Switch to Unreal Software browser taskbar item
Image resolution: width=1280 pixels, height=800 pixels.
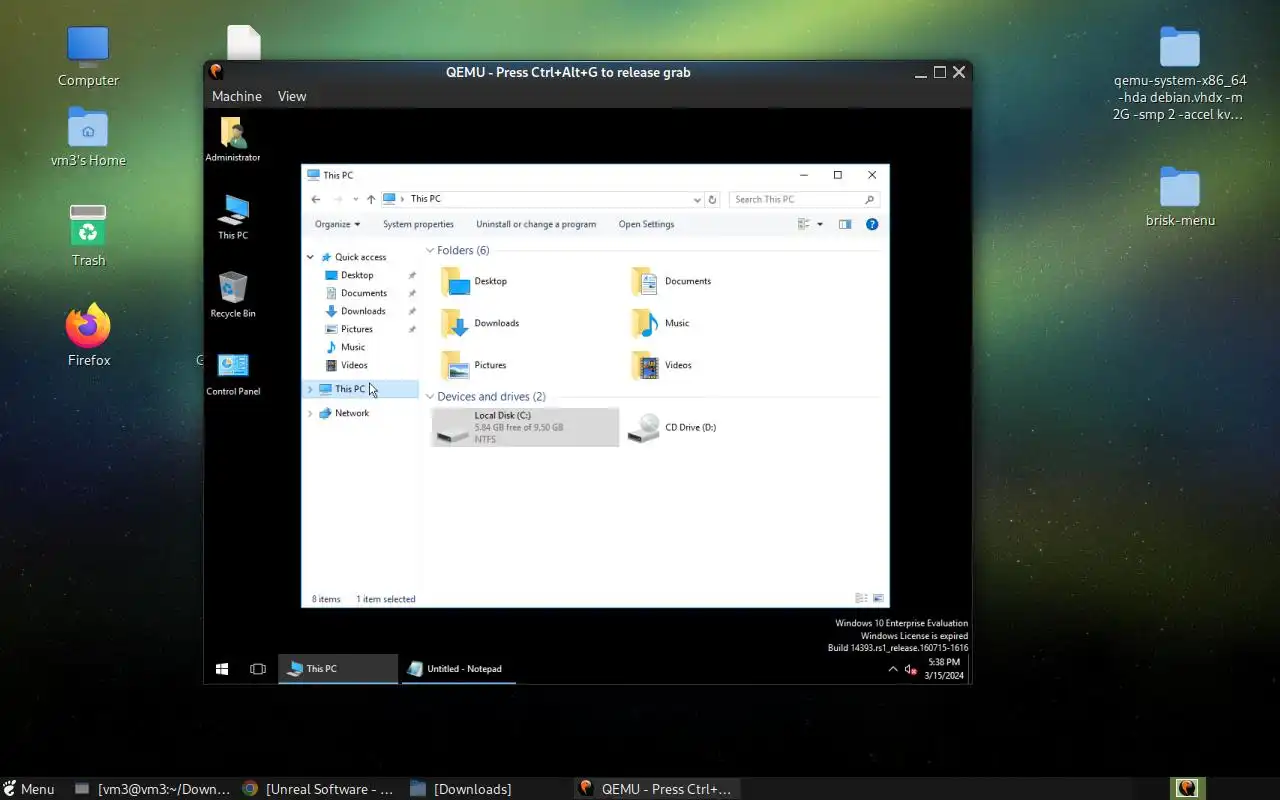pos(320,789)
